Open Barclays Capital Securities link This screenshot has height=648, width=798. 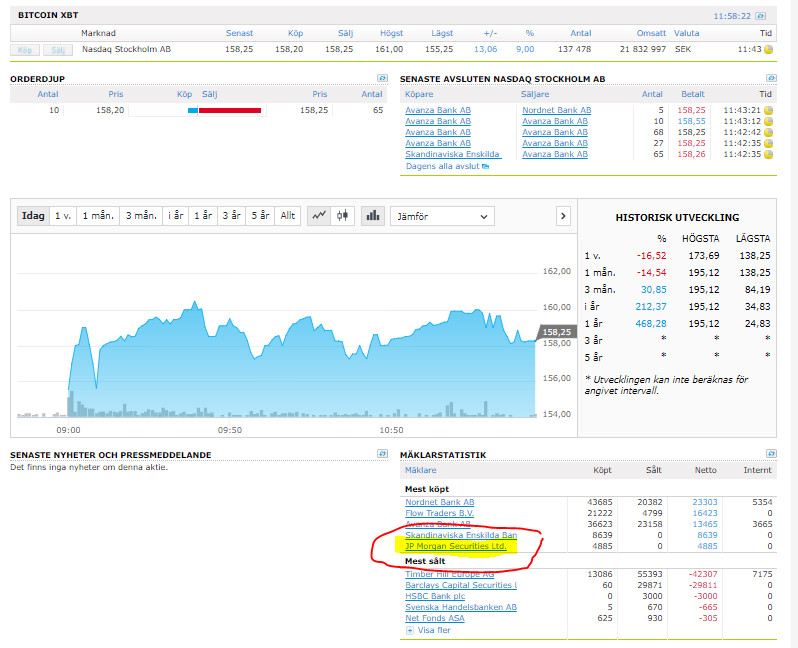coord(461,585)
